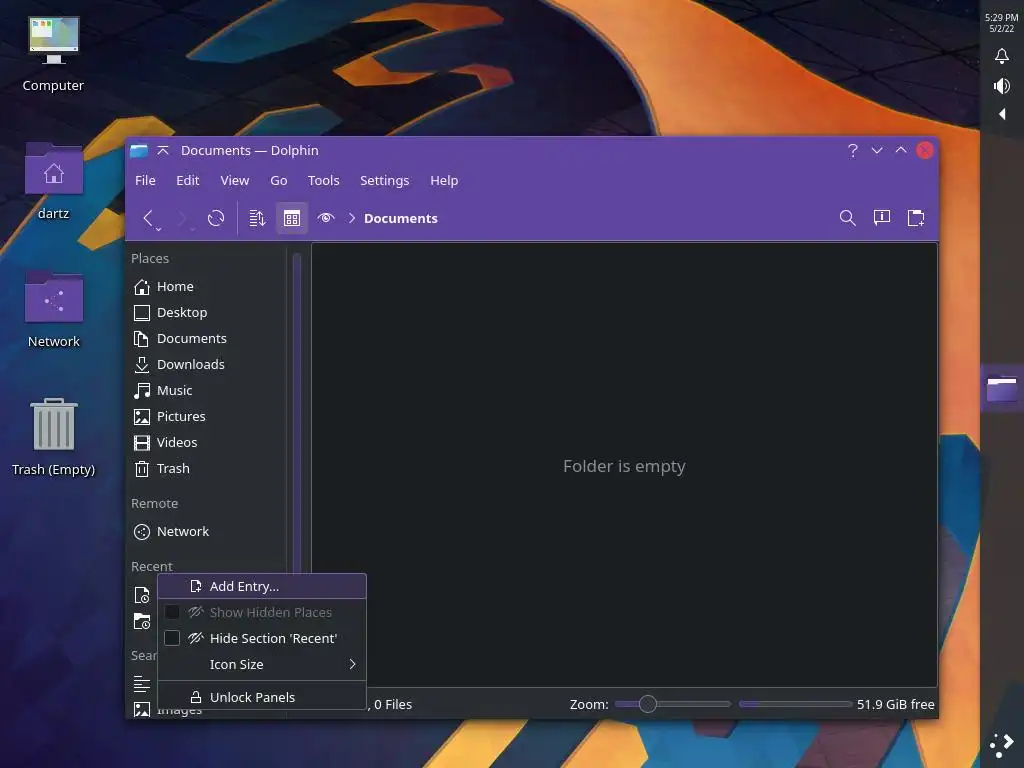Open the Search magnifier in Dolphin
This screenshot has height=768, width=1024.
(x=847, y=218)
